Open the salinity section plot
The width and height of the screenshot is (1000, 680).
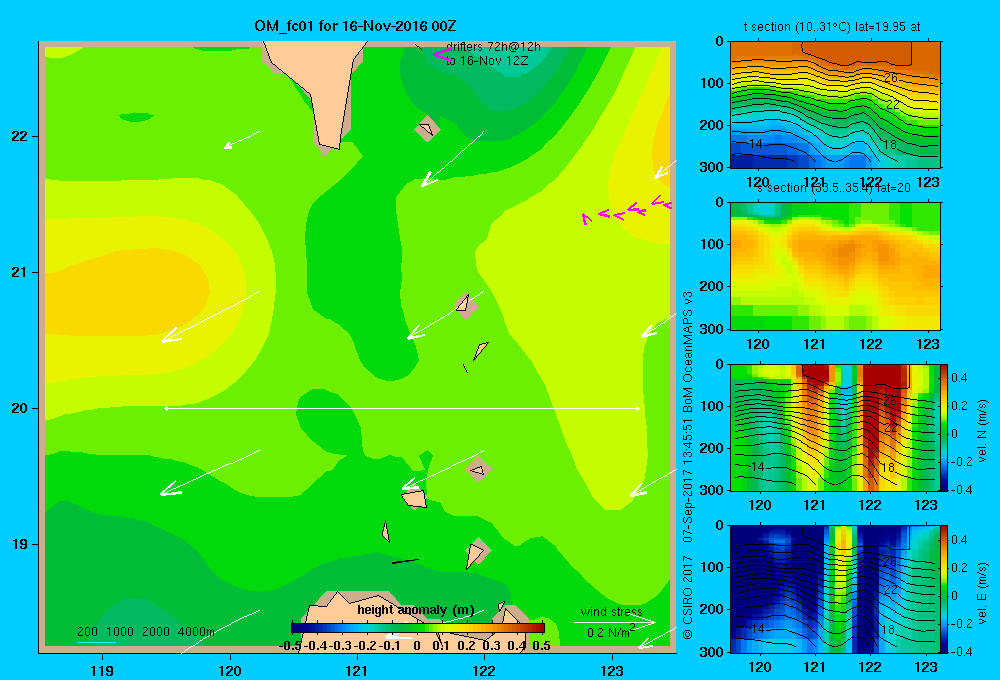[835, 266]
